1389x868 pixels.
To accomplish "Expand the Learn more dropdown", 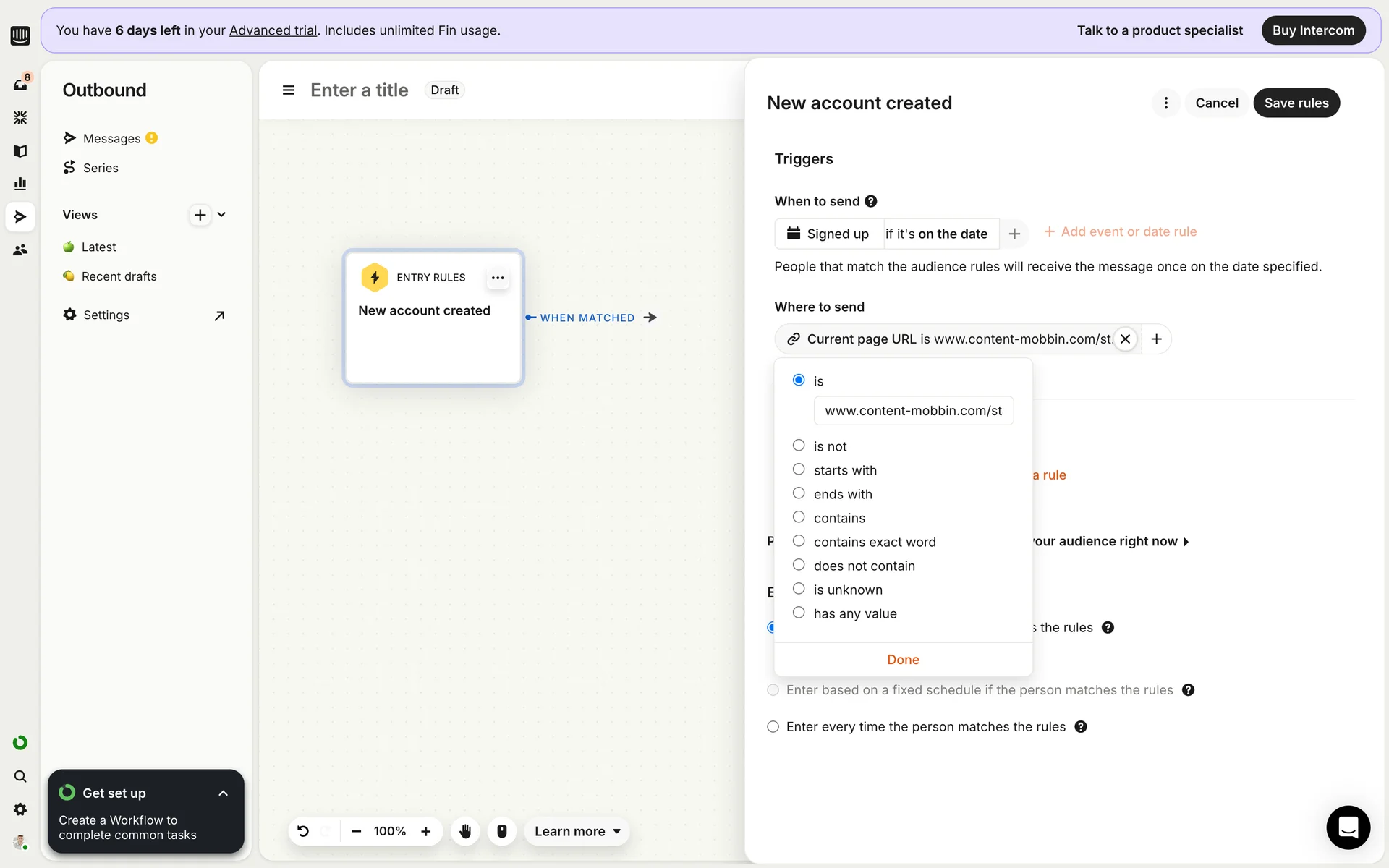I will pyautogui.click(x=577, y=831).
